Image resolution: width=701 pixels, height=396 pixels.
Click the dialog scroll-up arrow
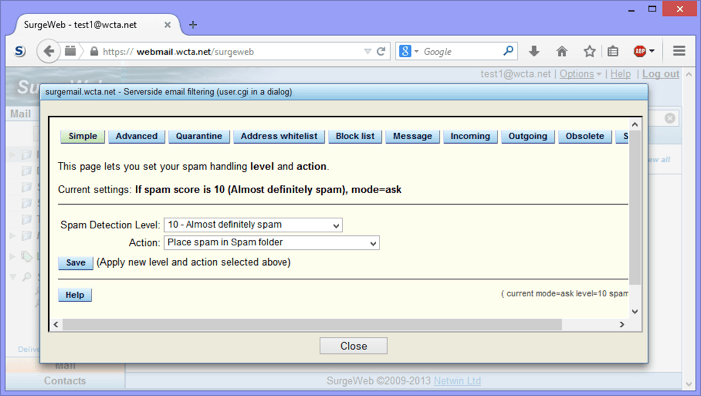(635, 124)
